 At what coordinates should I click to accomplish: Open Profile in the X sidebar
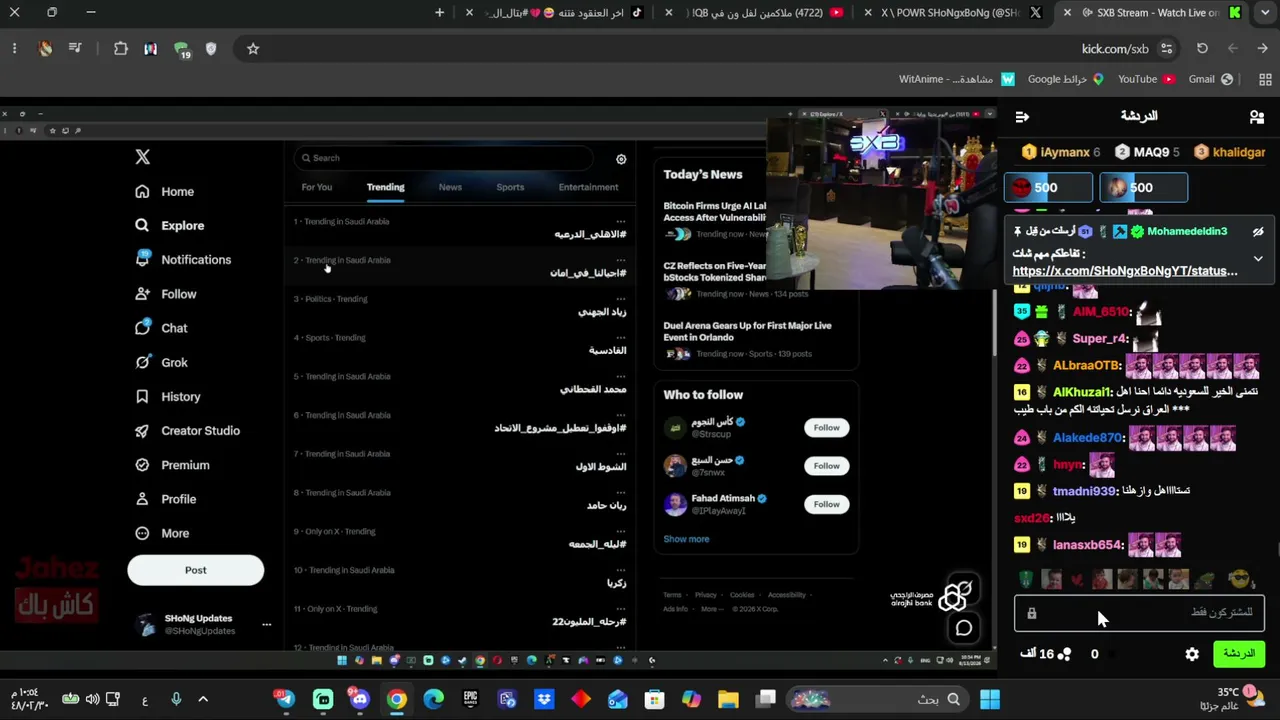[166, 499]
